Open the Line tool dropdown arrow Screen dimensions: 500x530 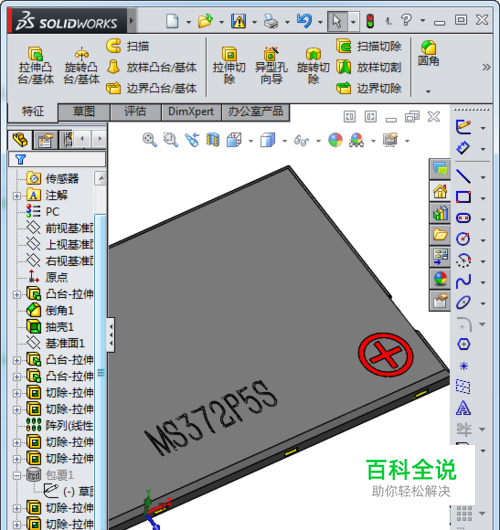(x=483, y=177)
